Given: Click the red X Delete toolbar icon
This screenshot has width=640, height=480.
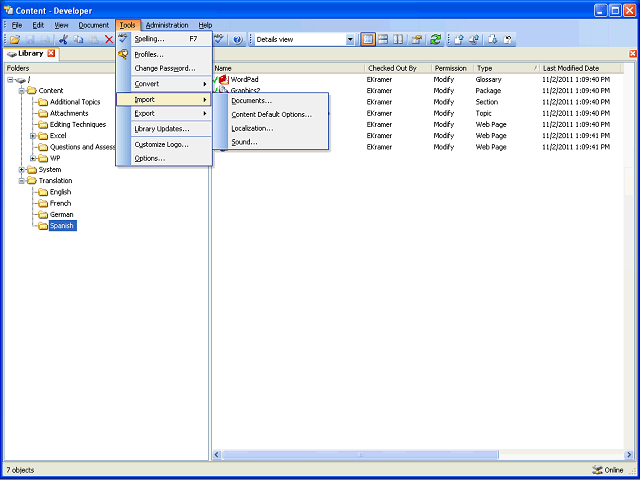Looking at the screenshot, I should click(x=109, y=40).
